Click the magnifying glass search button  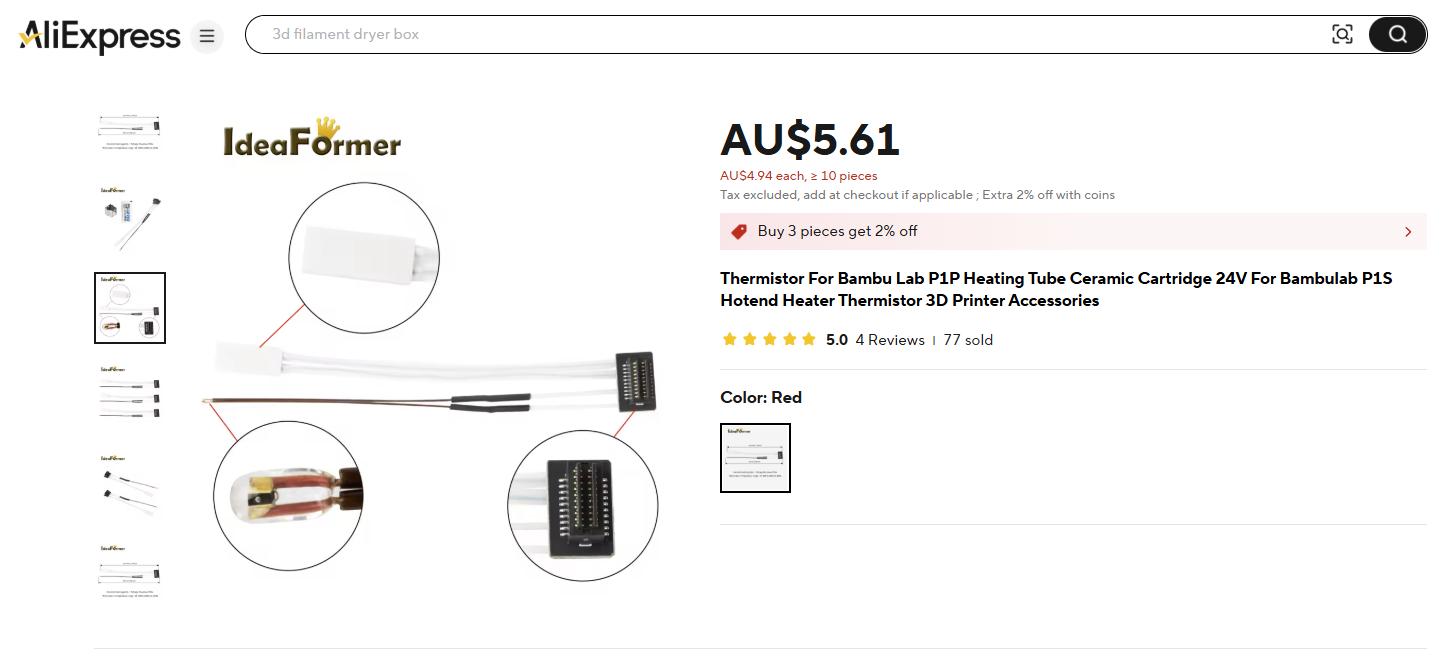1397,34
